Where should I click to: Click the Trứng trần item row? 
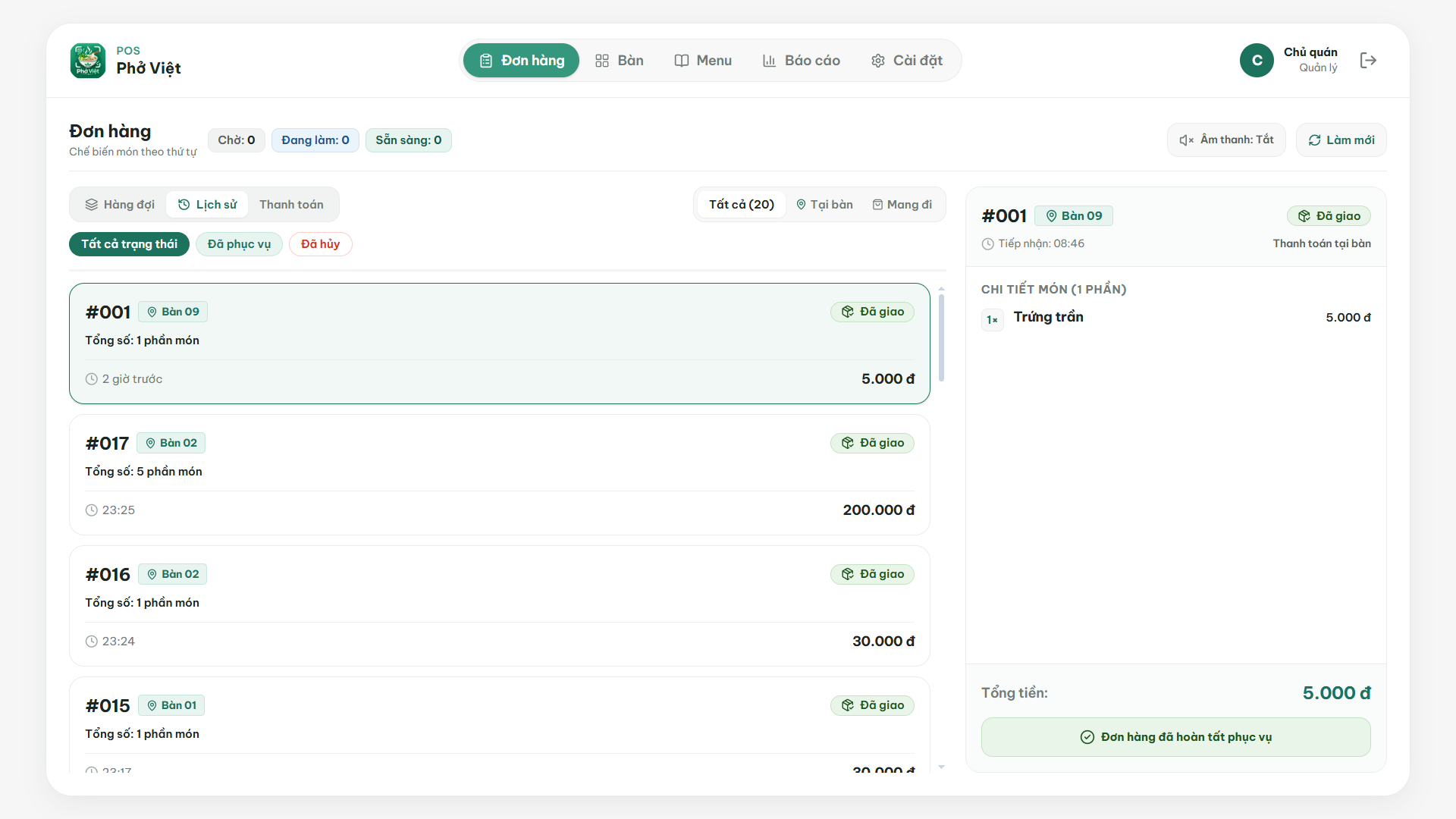(x=1175, y=318)
